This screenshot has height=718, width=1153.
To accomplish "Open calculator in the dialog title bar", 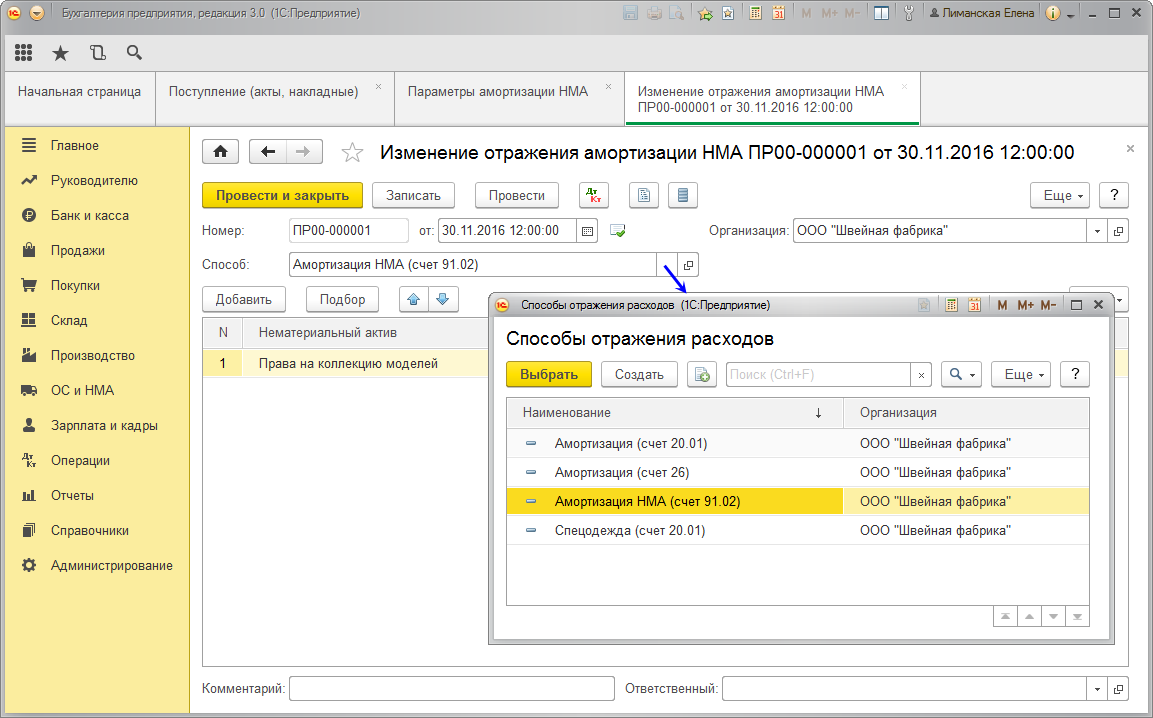I will 952,305.
